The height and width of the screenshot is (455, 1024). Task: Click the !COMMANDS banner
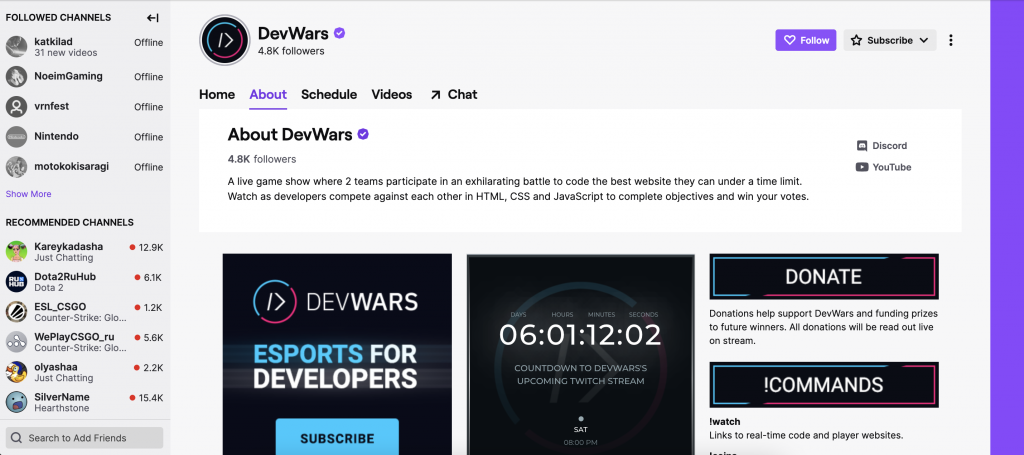[824, 385]
